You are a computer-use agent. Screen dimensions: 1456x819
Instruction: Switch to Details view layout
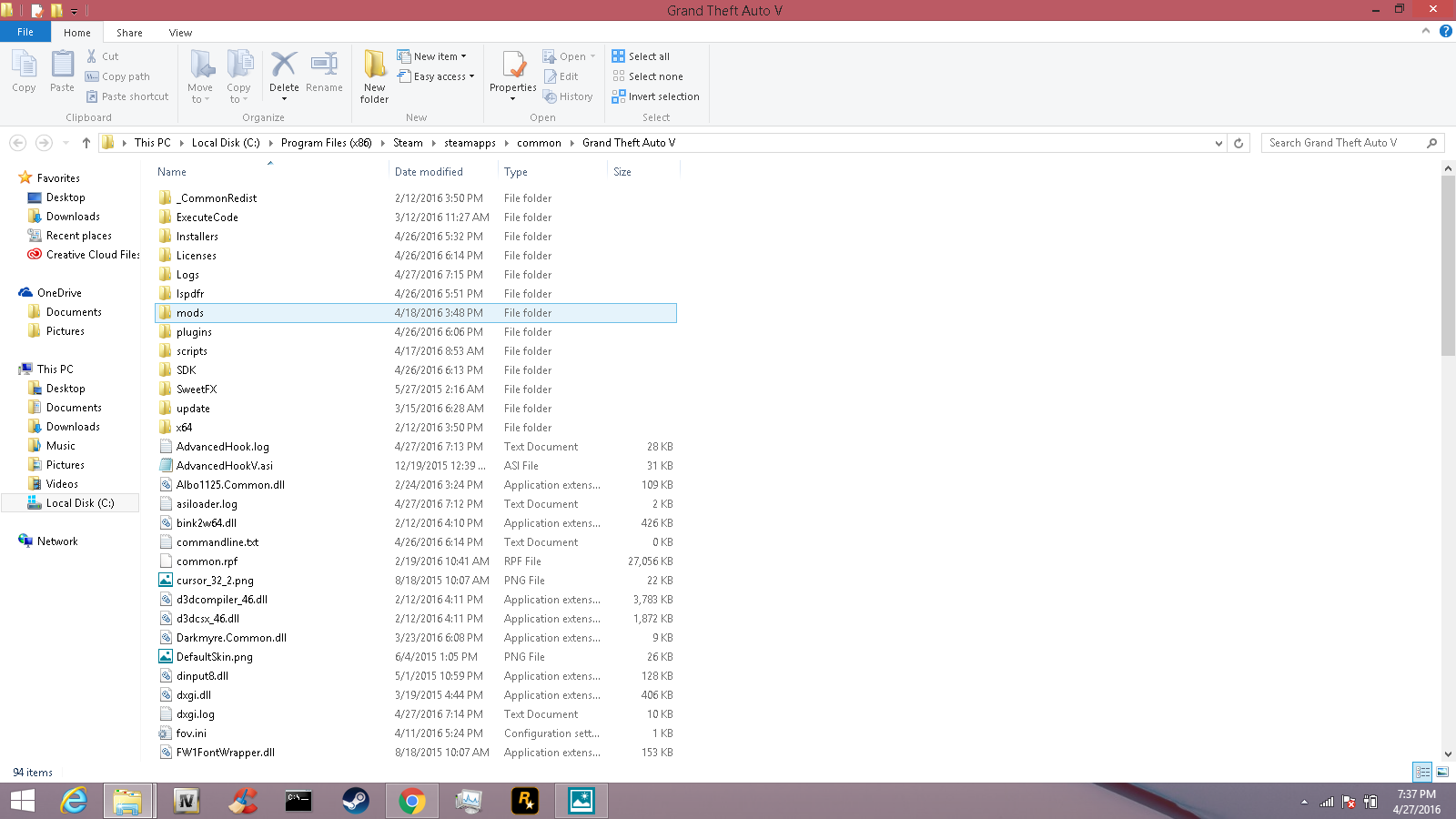[1422, 772]
